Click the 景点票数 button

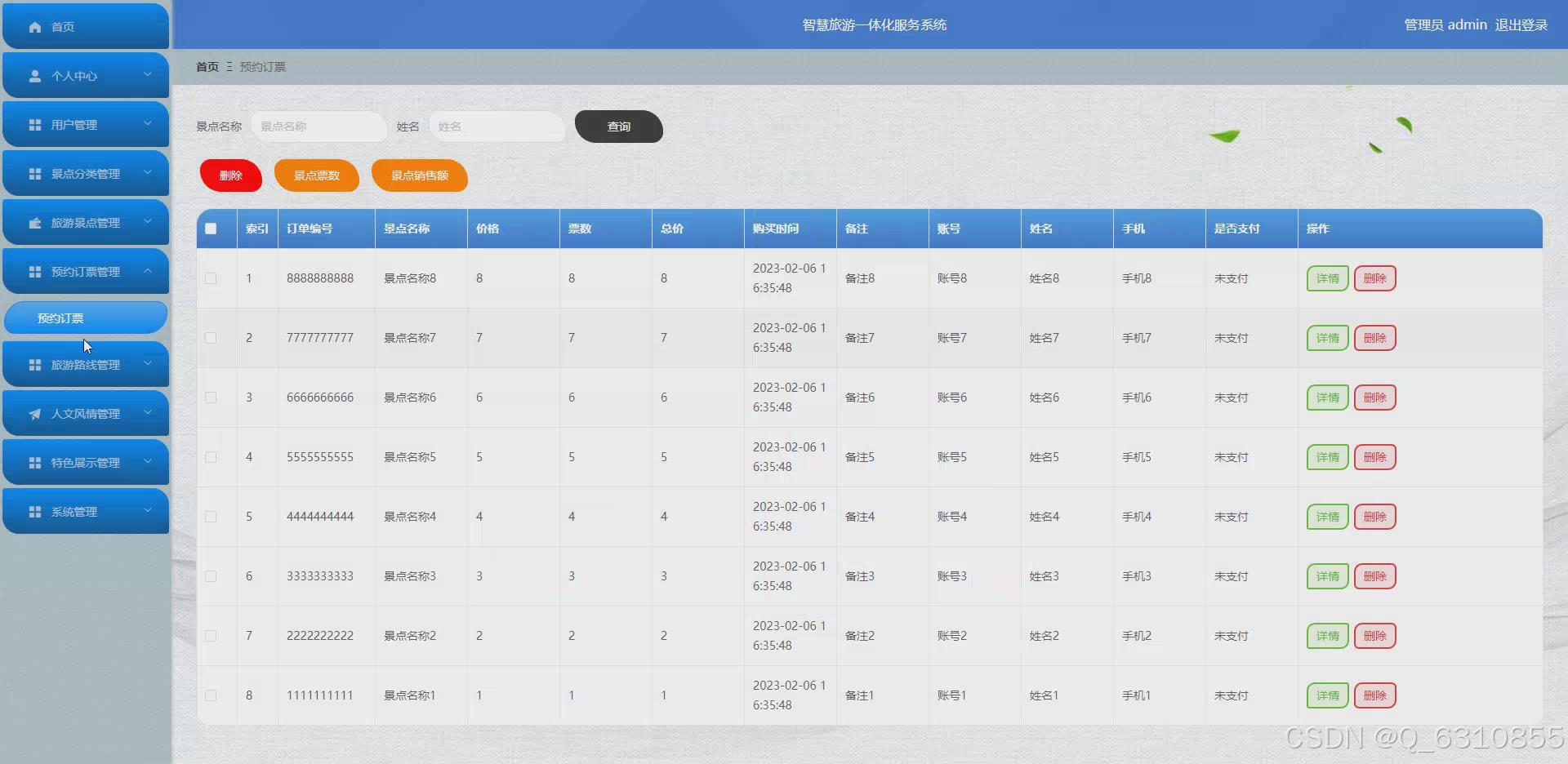[x=317, y=175]
